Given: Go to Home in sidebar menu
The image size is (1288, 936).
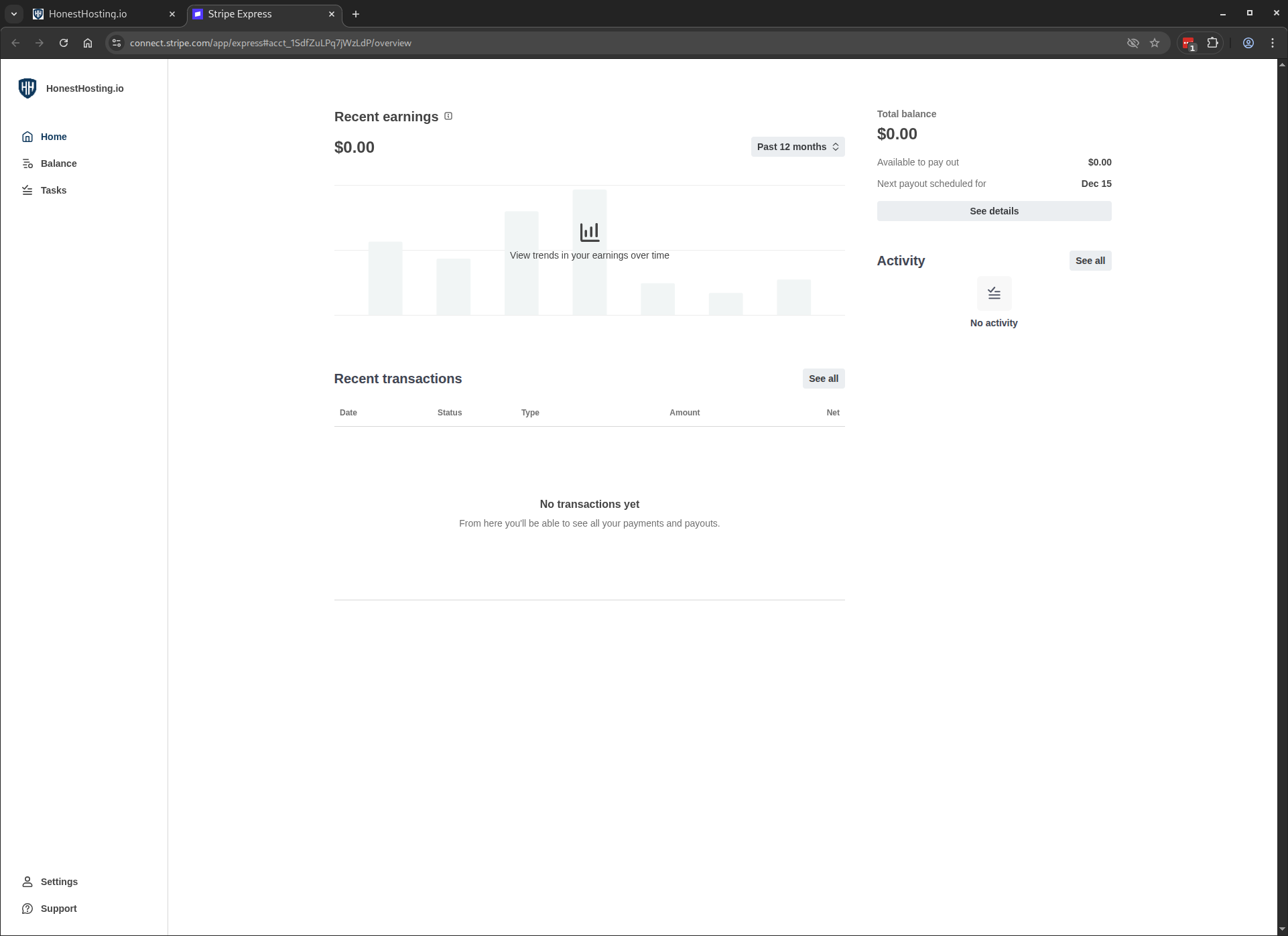Looking at the screenshot, I should point(53,137).
